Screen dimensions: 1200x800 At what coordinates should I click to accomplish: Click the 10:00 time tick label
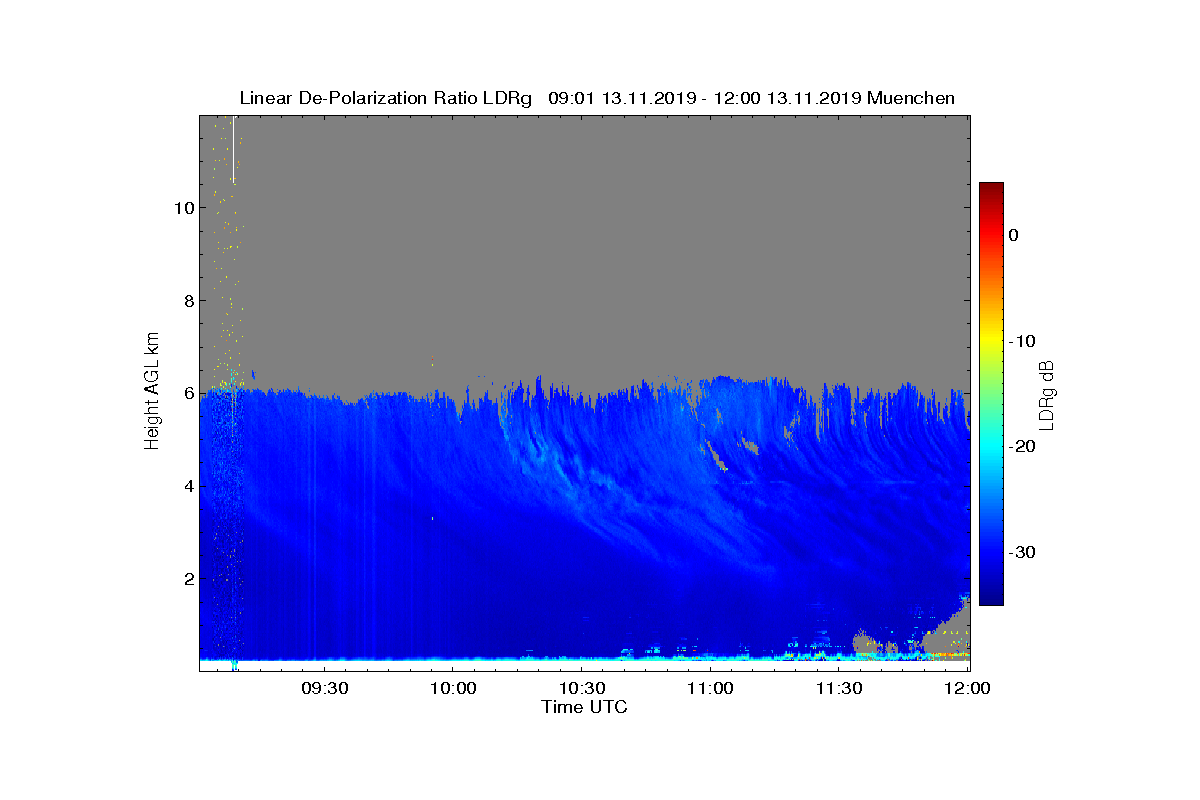click(x=452, y=689)
